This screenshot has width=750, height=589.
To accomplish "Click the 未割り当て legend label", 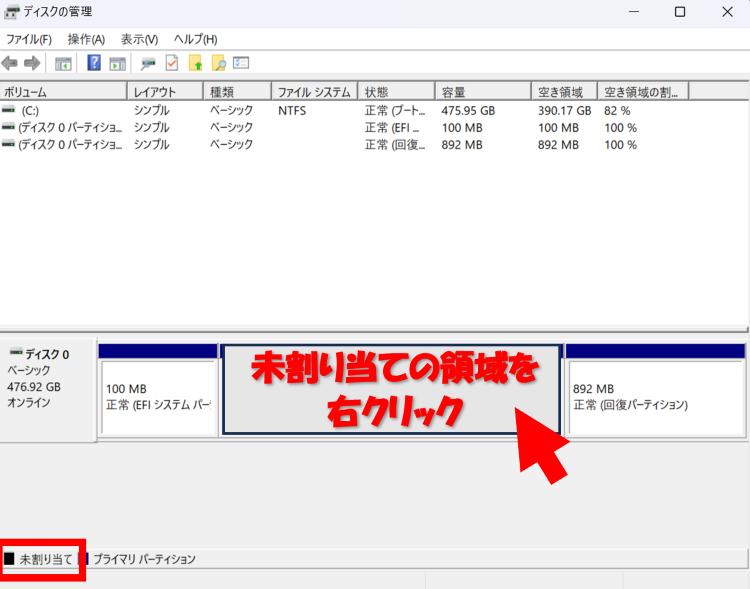I will (x=46, y=559).
